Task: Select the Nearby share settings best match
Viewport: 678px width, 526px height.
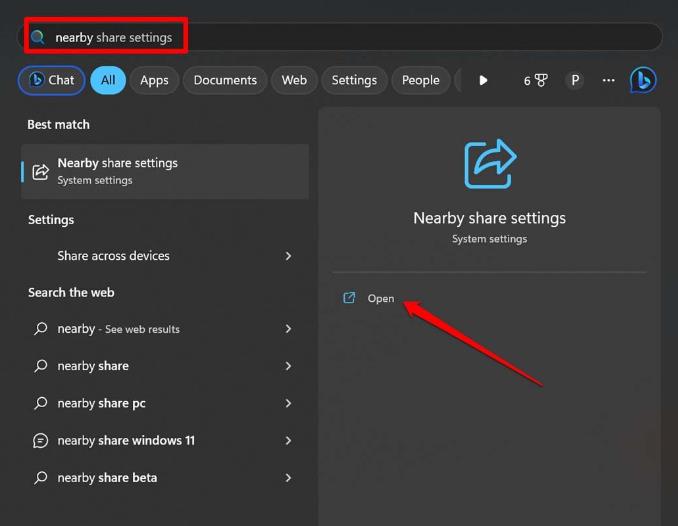Action: point(165,171)
